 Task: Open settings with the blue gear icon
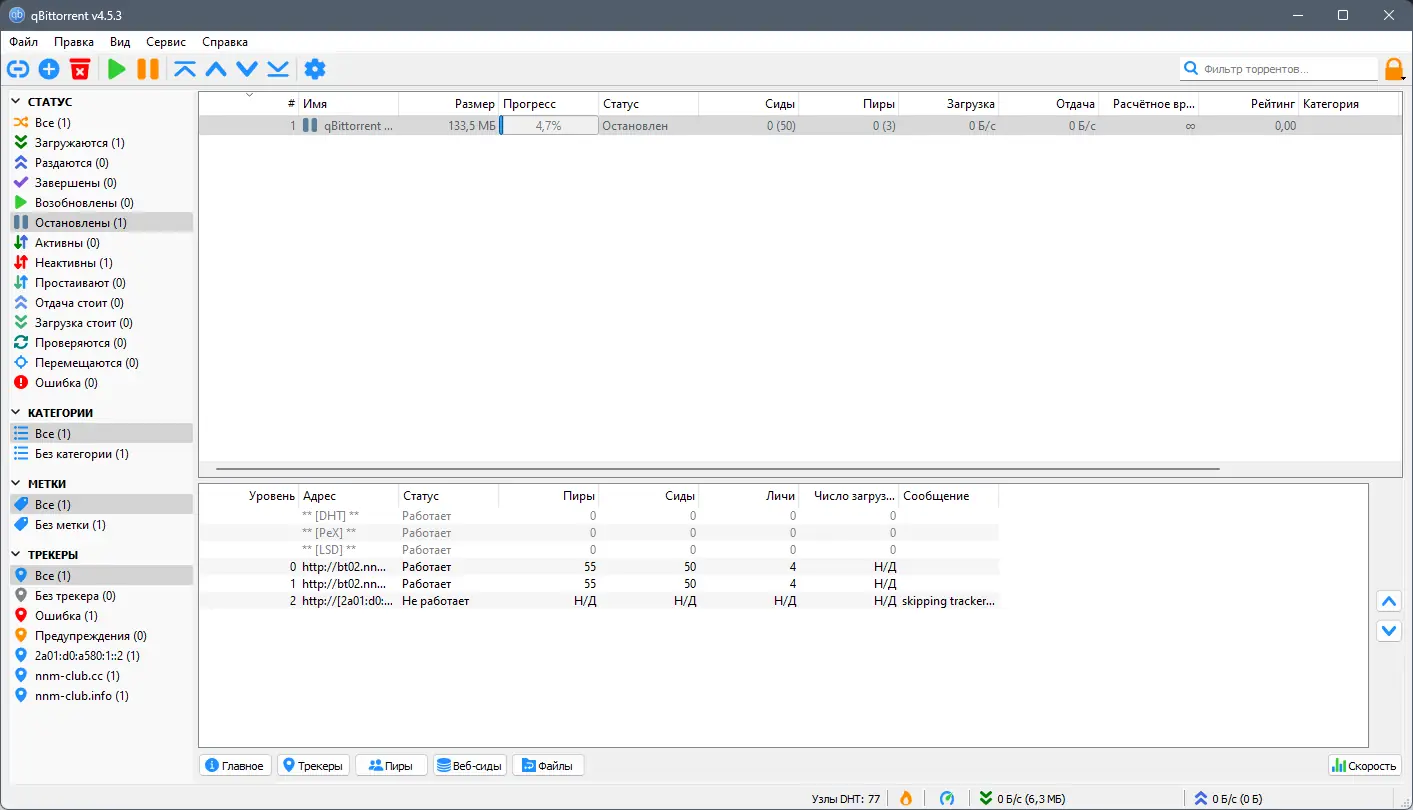[315, 69]
